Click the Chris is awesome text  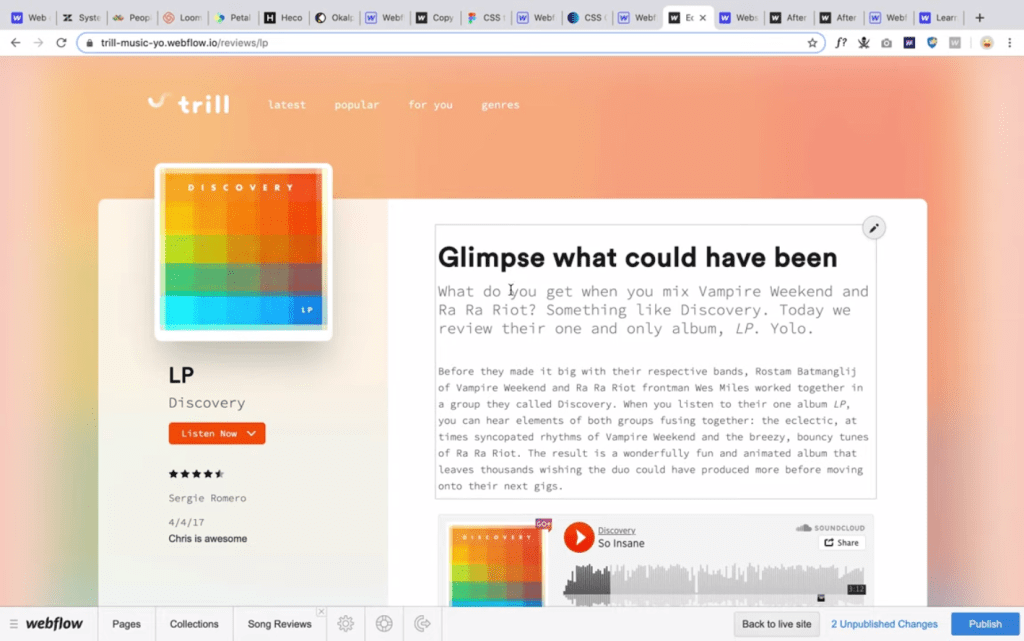pos(208,539)
